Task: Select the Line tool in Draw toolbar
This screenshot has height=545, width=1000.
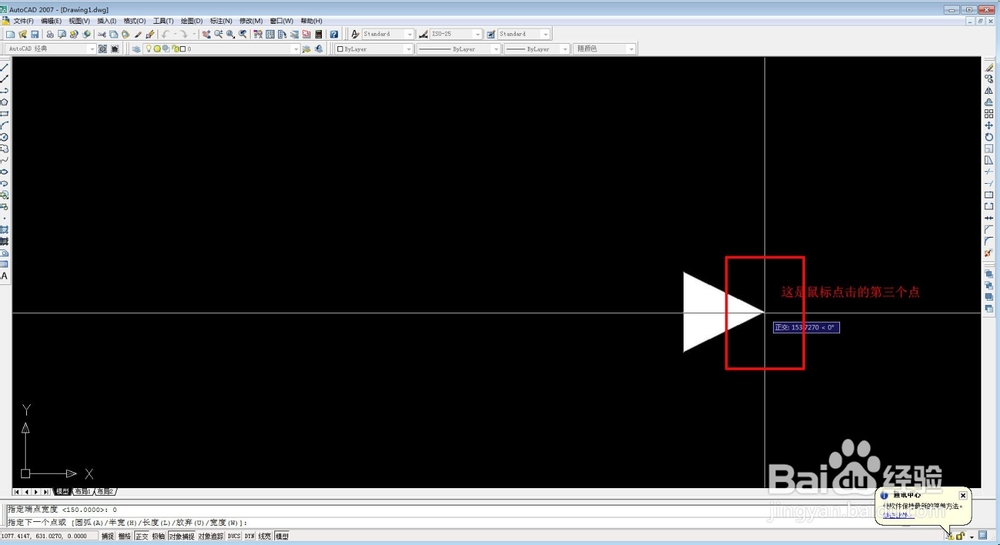Action: point(4,67)
